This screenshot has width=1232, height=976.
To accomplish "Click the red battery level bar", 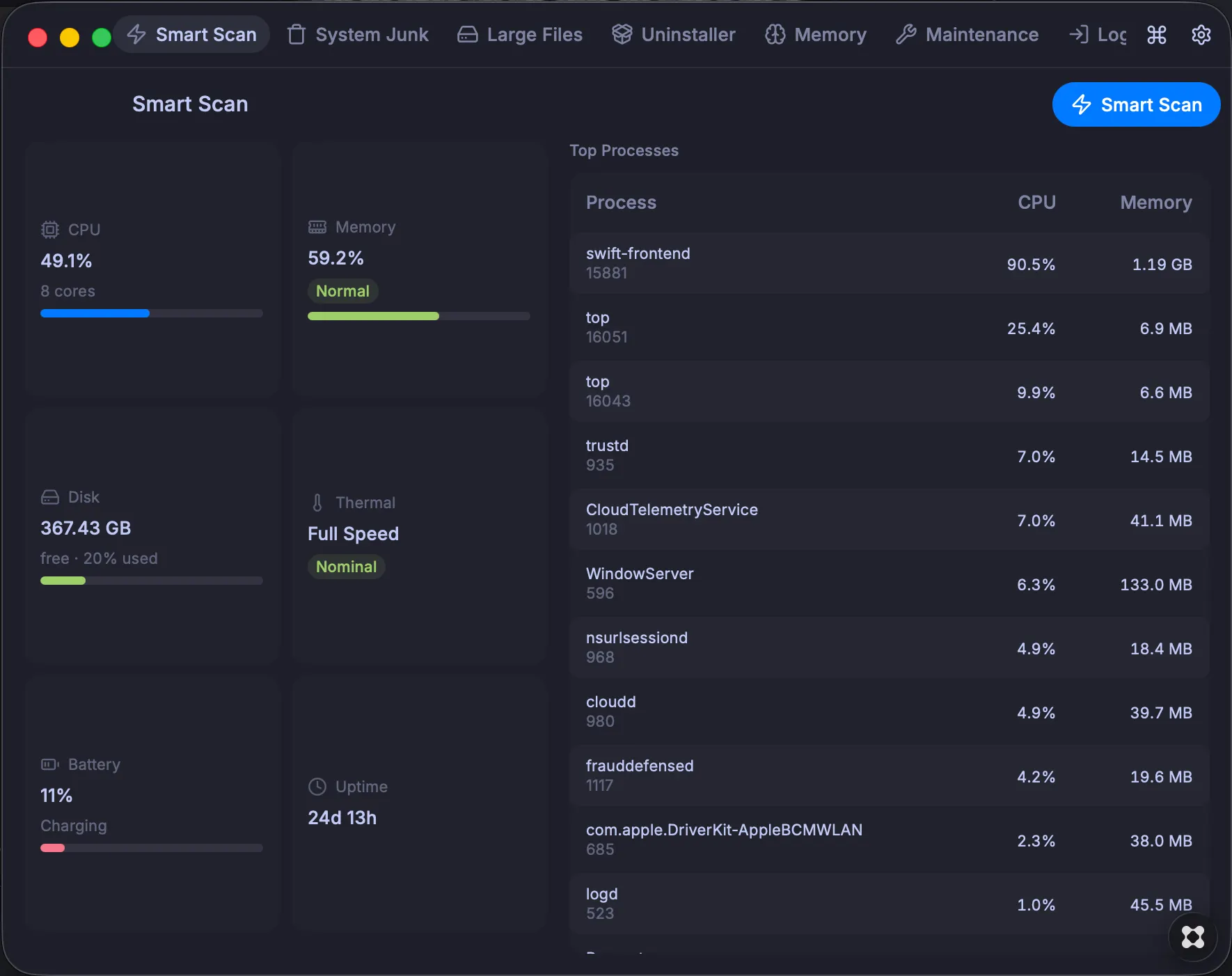I will point(152,848).
